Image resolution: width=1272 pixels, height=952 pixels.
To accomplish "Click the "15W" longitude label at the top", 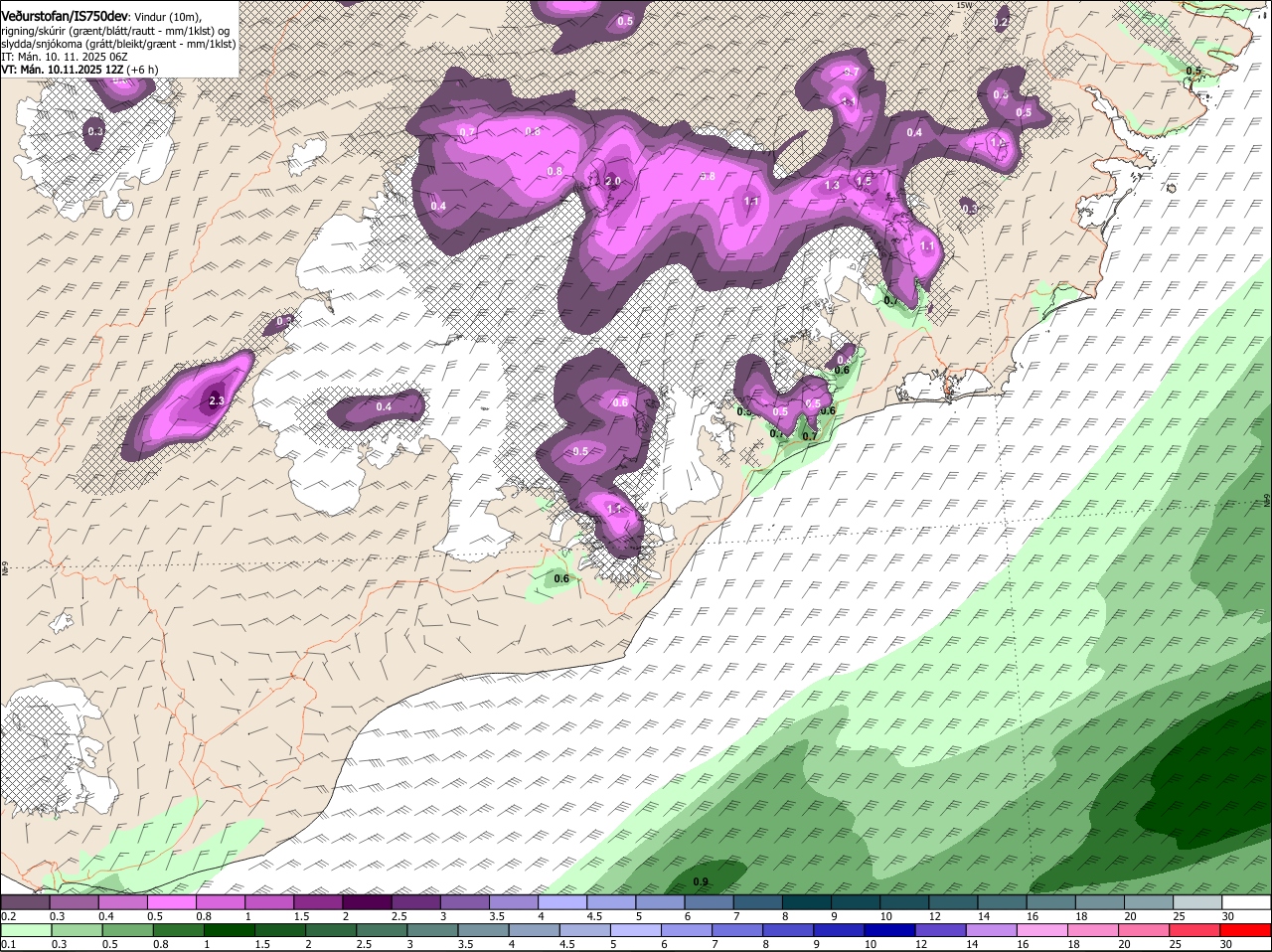I will [964, 5].
